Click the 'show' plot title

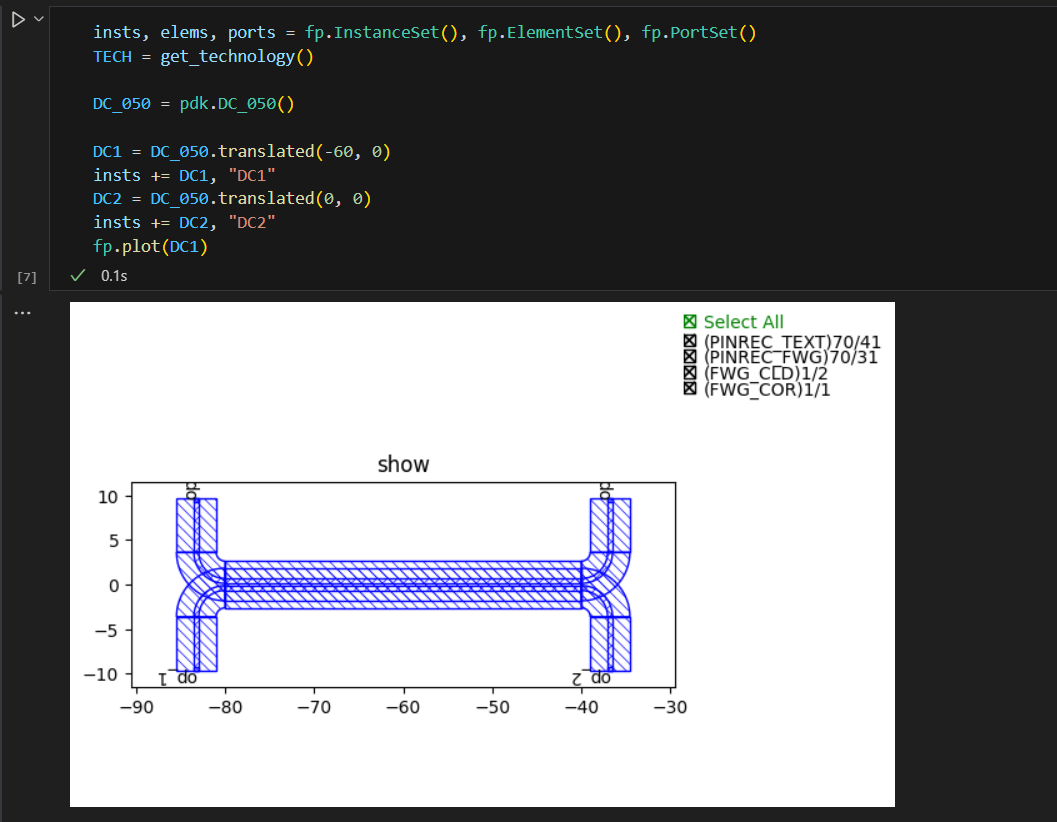click(403, 464)
